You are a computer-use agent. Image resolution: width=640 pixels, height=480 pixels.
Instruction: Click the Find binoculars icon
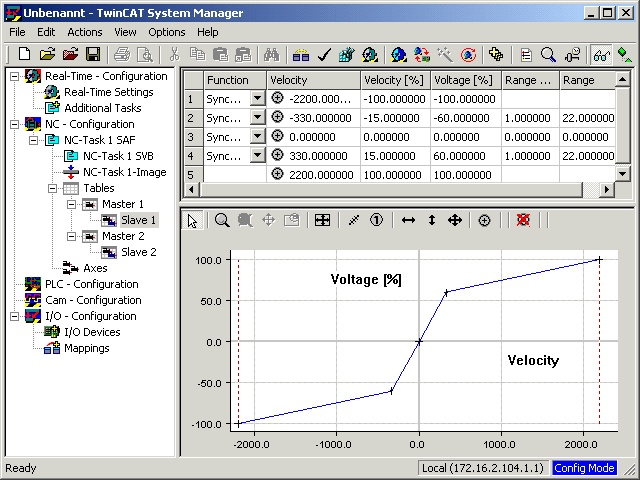pyautogui.click(x=271, y=54)
